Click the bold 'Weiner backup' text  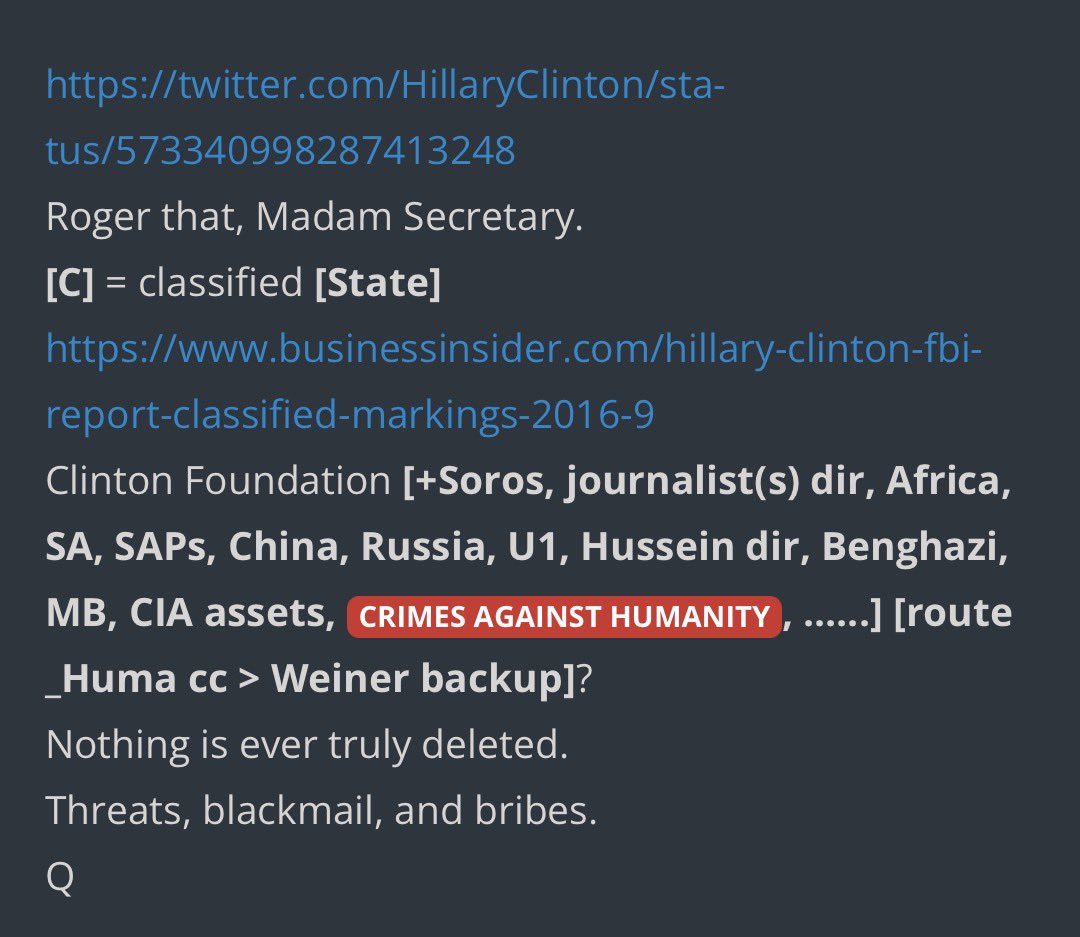tap(417, 679)
